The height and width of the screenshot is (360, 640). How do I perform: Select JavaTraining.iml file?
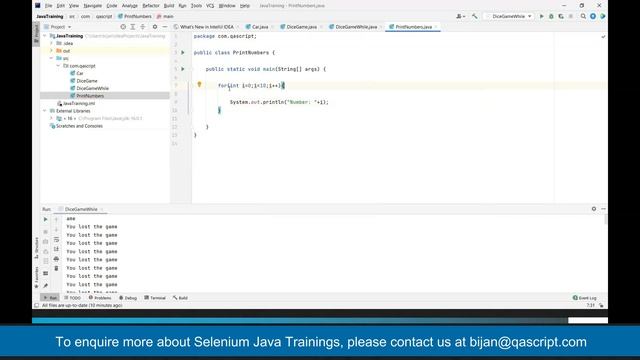[x=79, y=103]
